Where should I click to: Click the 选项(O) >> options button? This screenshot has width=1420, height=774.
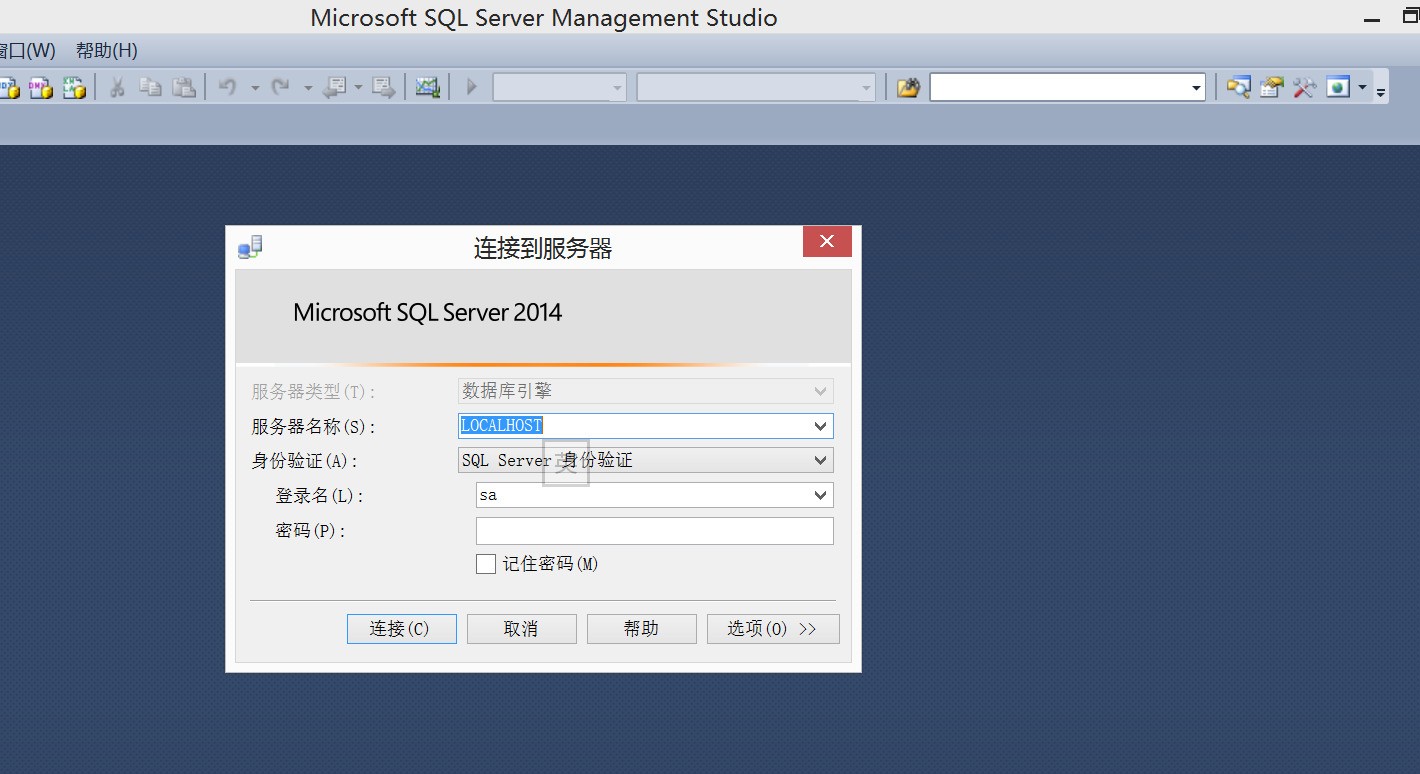[x=773, y=629]
